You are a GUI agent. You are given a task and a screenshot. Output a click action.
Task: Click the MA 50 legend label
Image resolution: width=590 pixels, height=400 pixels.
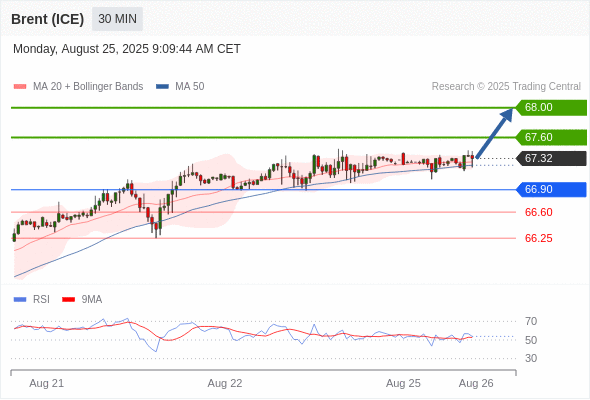[190, 87]
